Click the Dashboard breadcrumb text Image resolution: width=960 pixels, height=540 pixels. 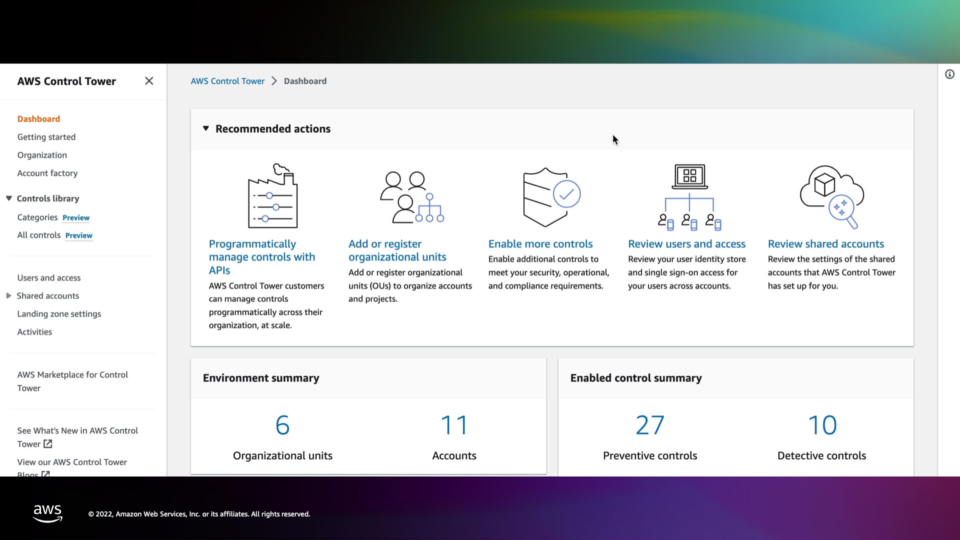pos(305,81)
